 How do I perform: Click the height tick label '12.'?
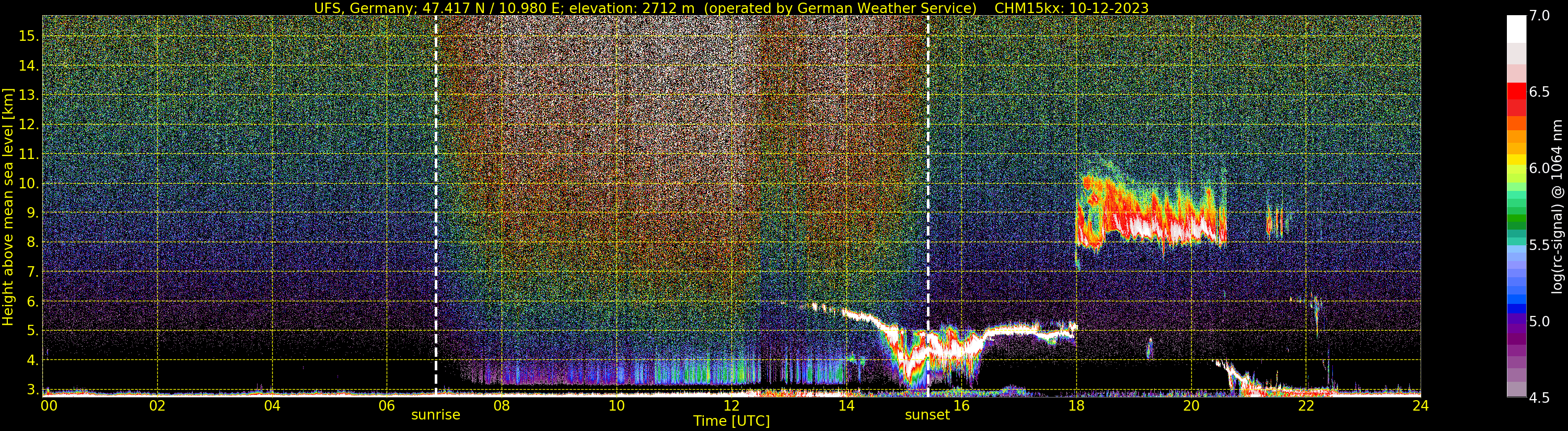tap(29, 124)
